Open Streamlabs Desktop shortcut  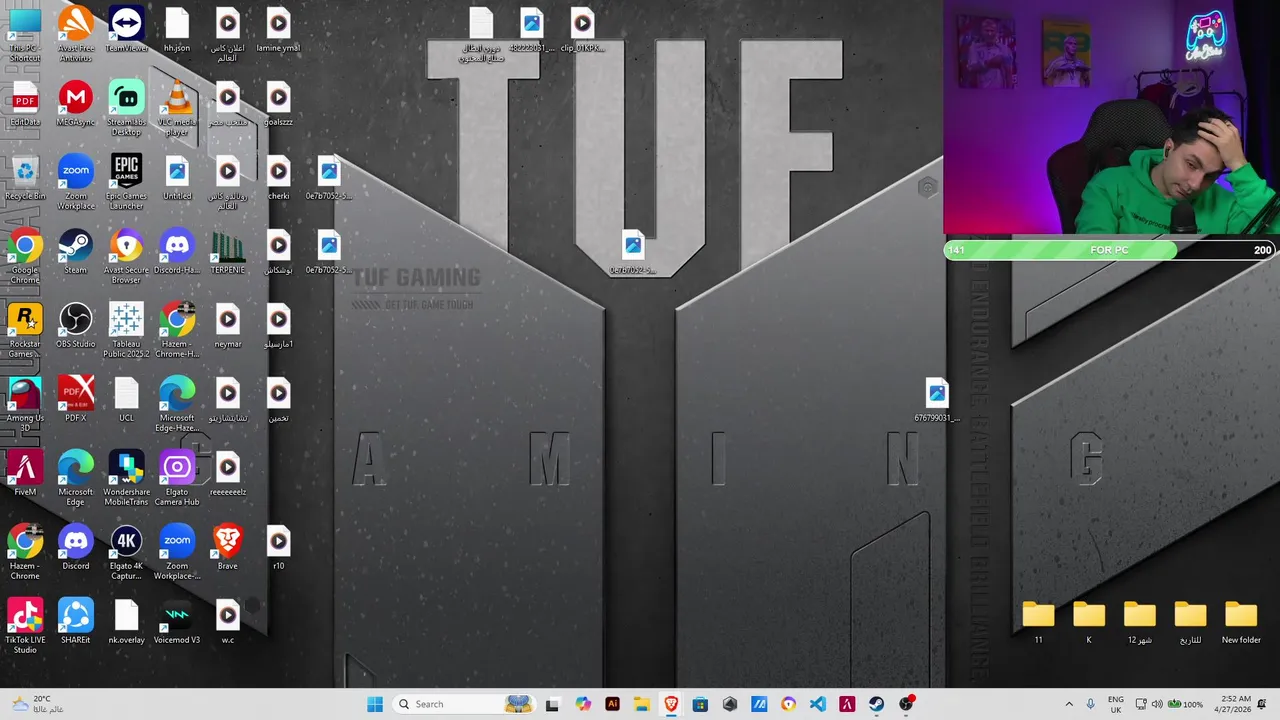click(126, 108)
